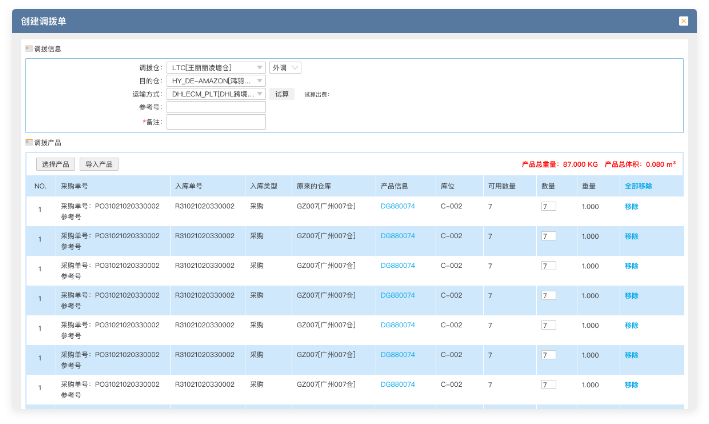This screenshot has width=709, height=424.
Task: Focus the 参考号 reference input field
Action: pyautogui.click(x=216, y=107)
